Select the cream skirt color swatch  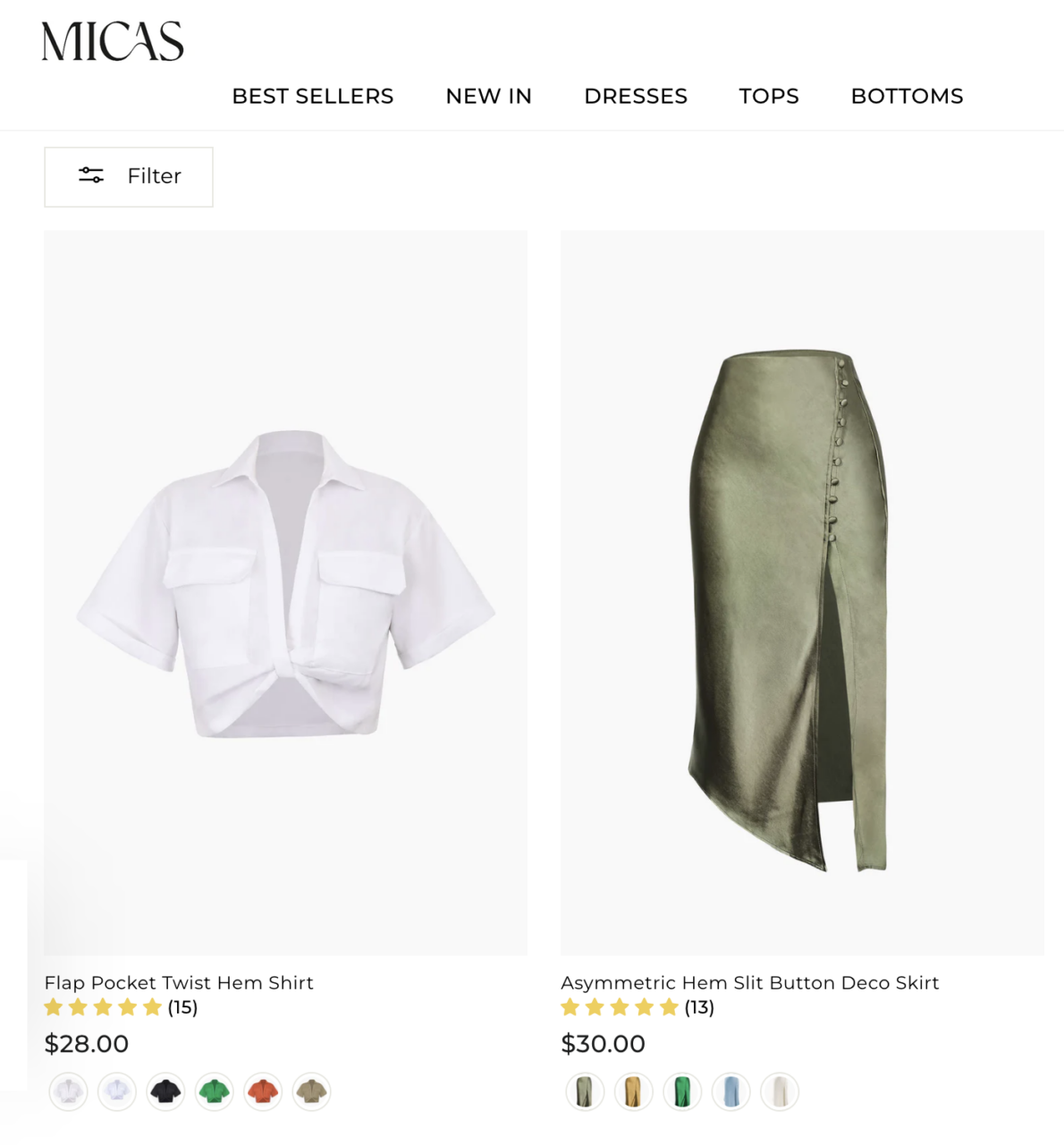[x=780, y=1091]
